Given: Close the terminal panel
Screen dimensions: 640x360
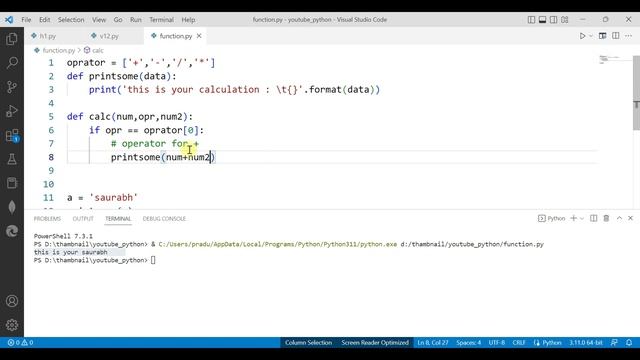Looking at the screenshot, I should [631, 218].
